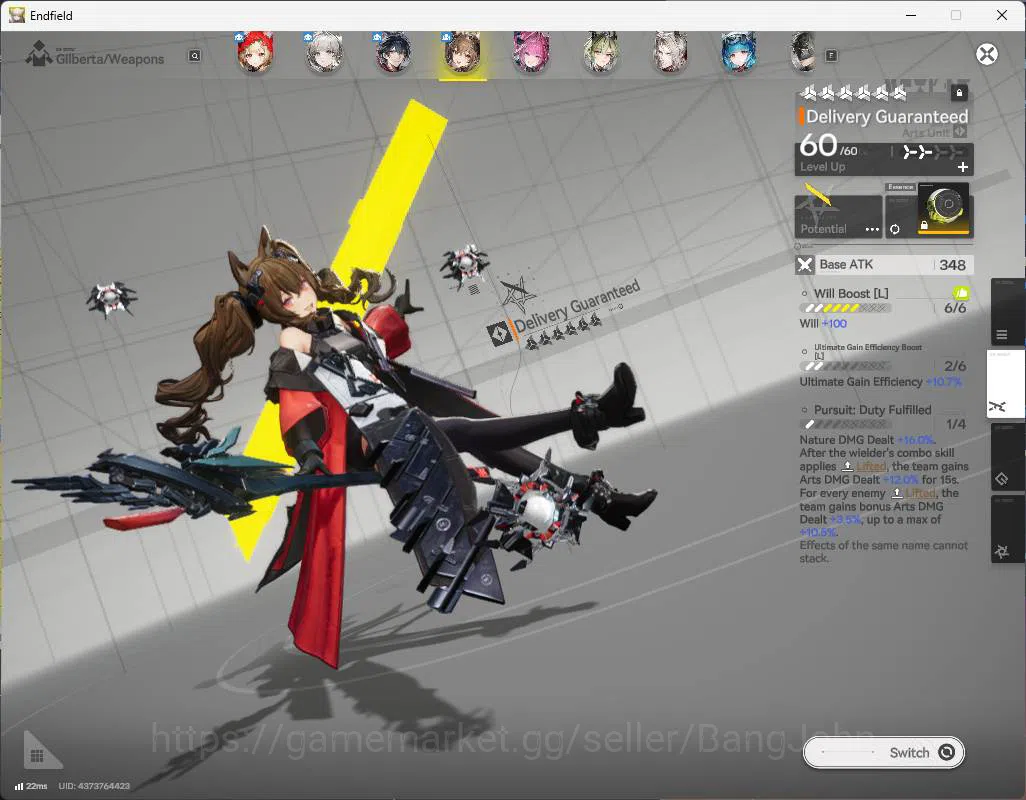Select the blue-haired operator portrait
1026x800 pixels.
[x=739, y=52]
